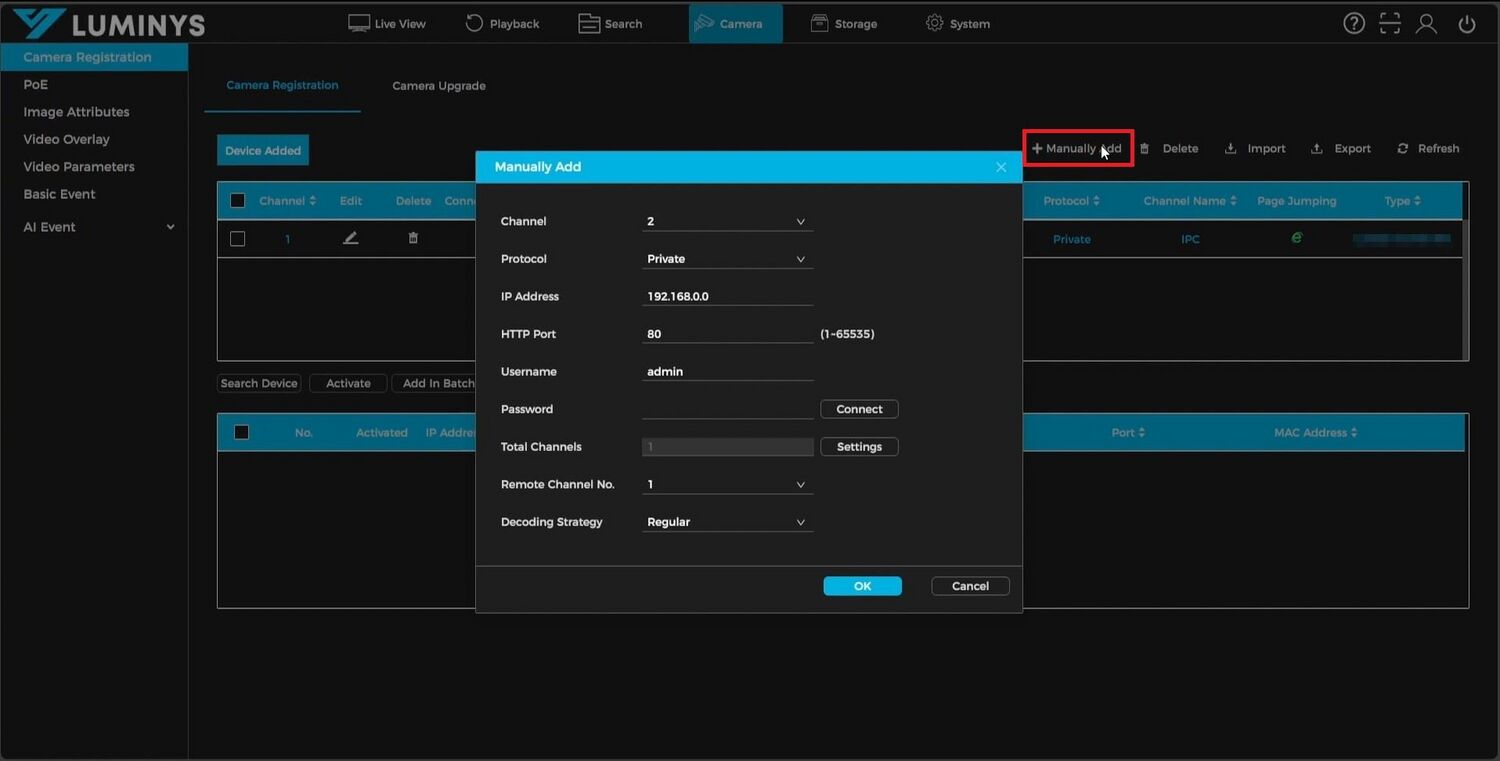The image size is (1500, 761).
Task: Check channel 1's row checkbox
Action: click(x=237, y=238)
